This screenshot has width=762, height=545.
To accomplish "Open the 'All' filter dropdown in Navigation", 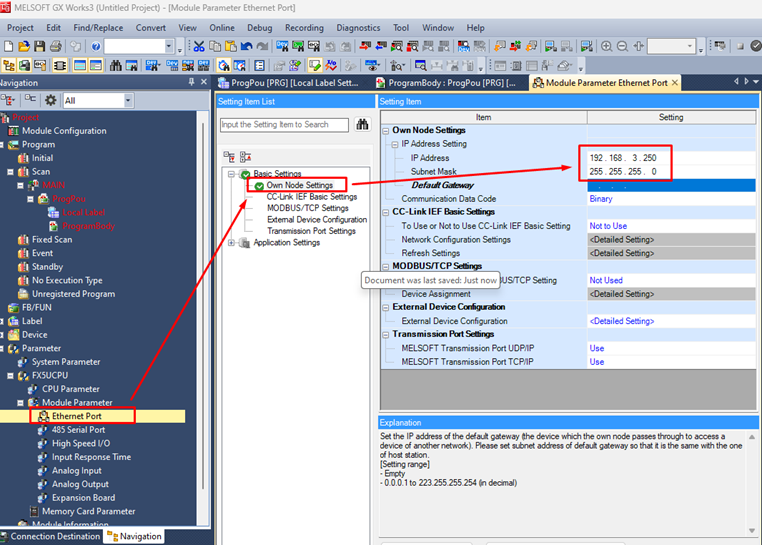I will pyautogui.click(x=128, y=101).
